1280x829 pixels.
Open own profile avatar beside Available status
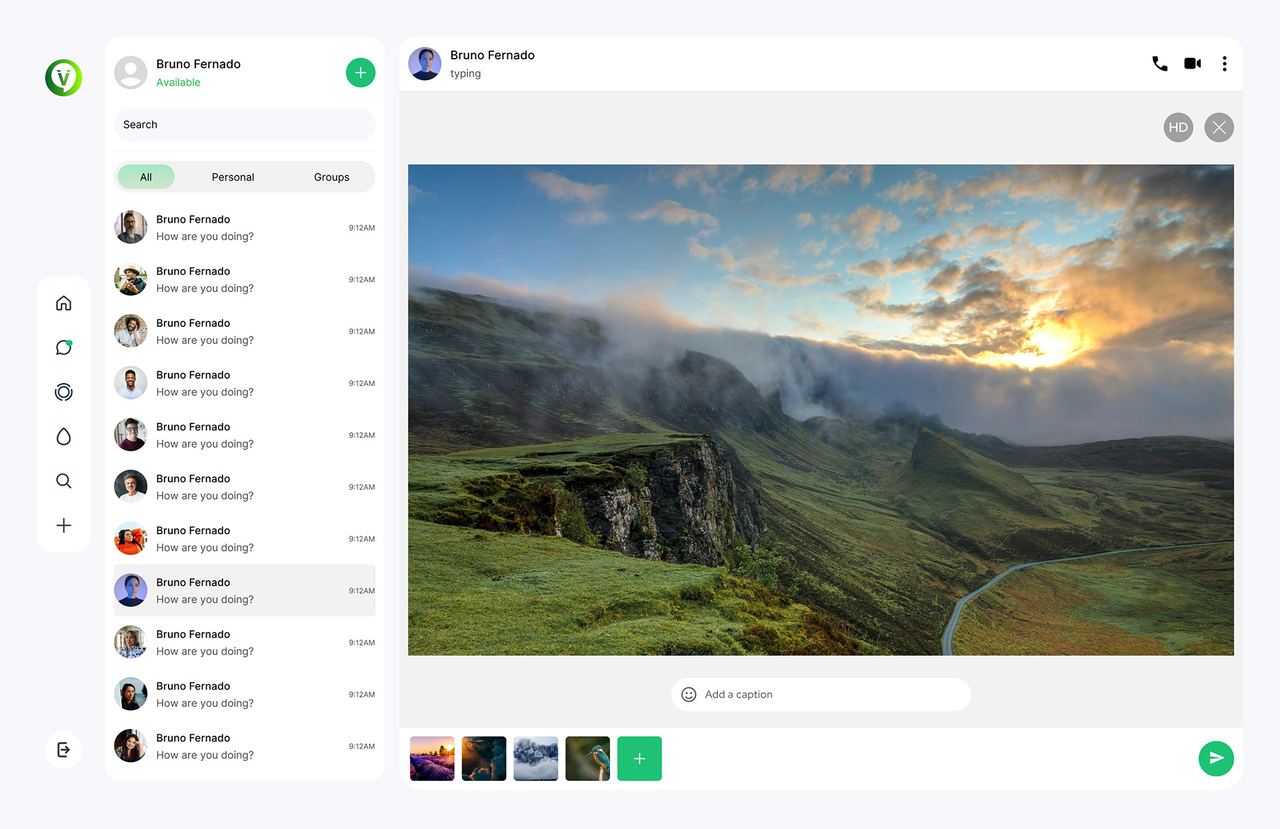[x=131, y=73]
